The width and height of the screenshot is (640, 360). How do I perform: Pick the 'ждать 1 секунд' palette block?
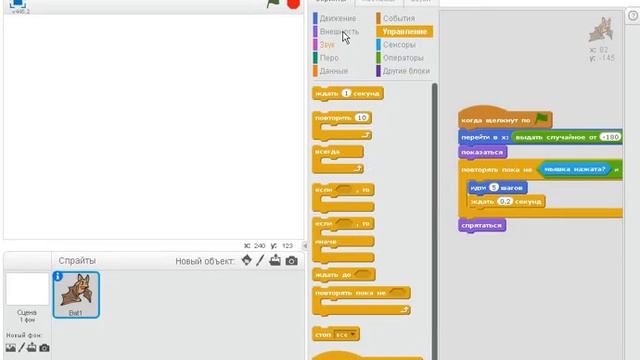point(348,93)
